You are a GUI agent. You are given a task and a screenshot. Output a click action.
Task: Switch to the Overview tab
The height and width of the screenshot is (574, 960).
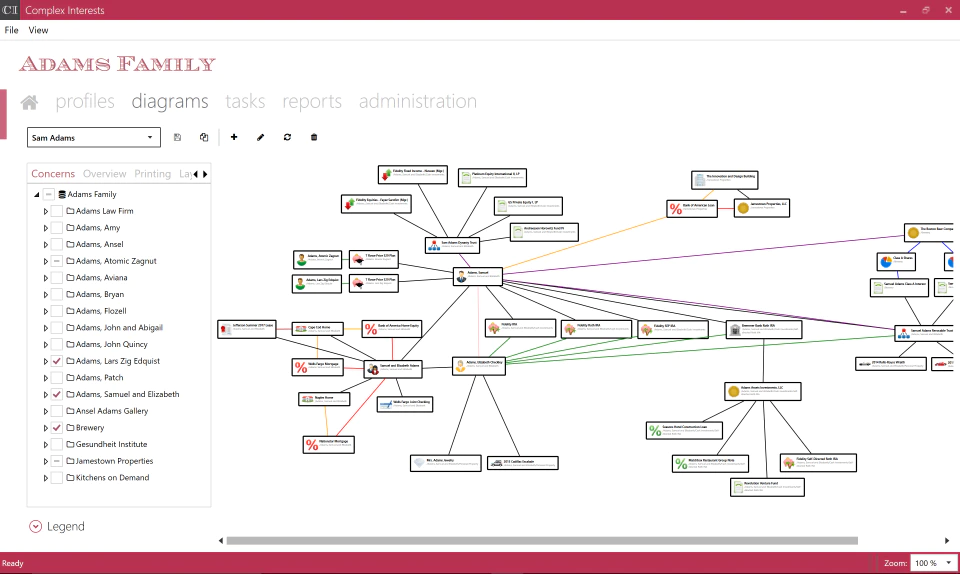coord(105,174)
